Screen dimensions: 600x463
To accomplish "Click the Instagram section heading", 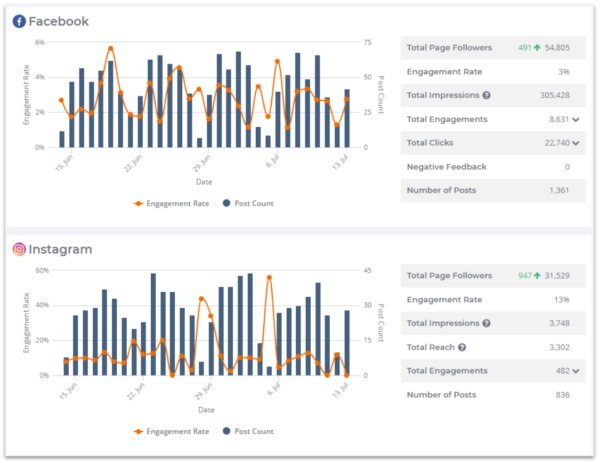I will [x=64, y=248].
